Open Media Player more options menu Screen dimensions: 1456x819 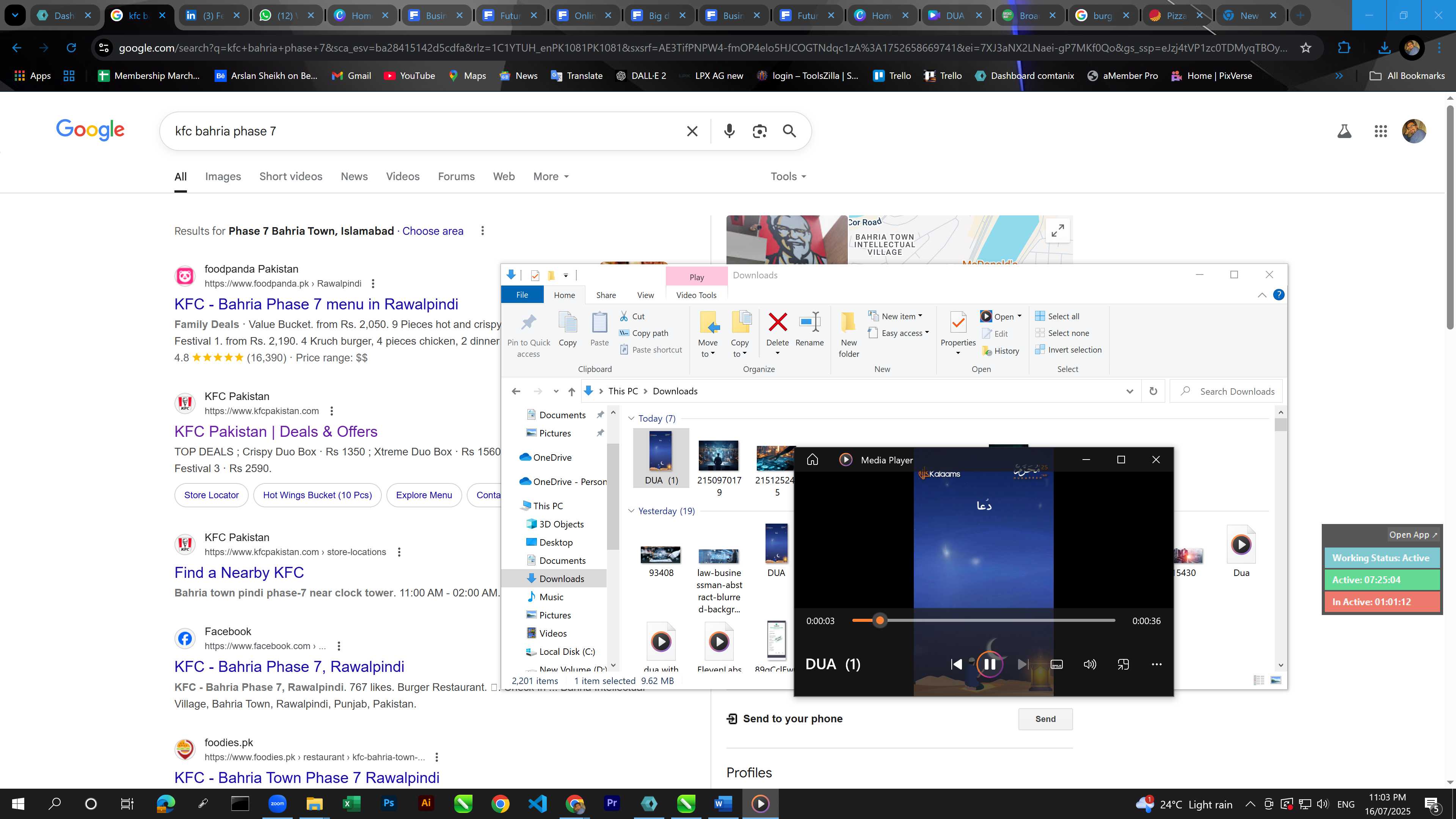[x=1156, y=664]
